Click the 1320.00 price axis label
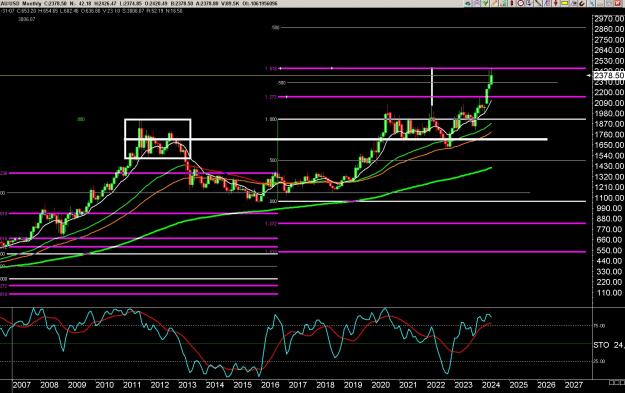The width and height of the screenshot is (625, 393). tap(609, 177)
